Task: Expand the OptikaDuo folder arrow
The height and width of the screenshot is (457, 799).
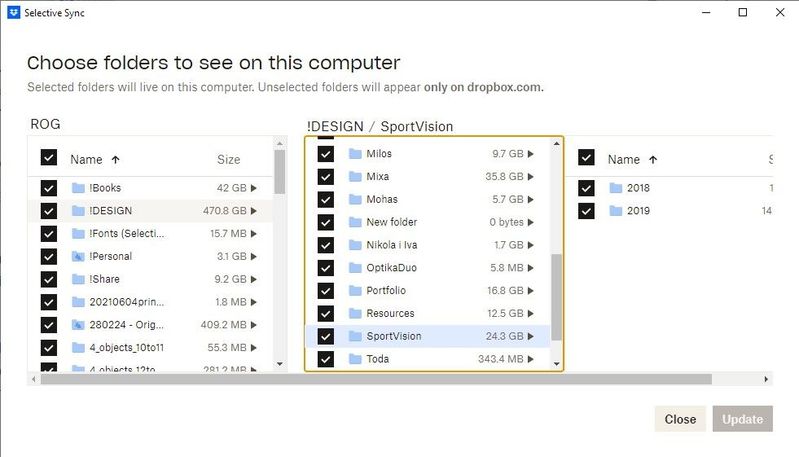Action: coord(530,268)
